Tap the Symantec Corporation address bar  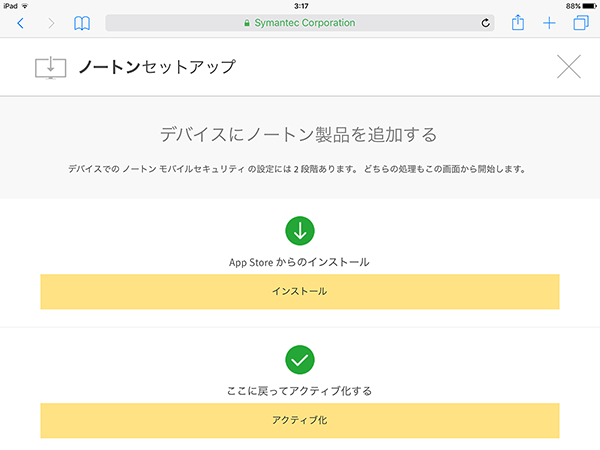[300, 23]
